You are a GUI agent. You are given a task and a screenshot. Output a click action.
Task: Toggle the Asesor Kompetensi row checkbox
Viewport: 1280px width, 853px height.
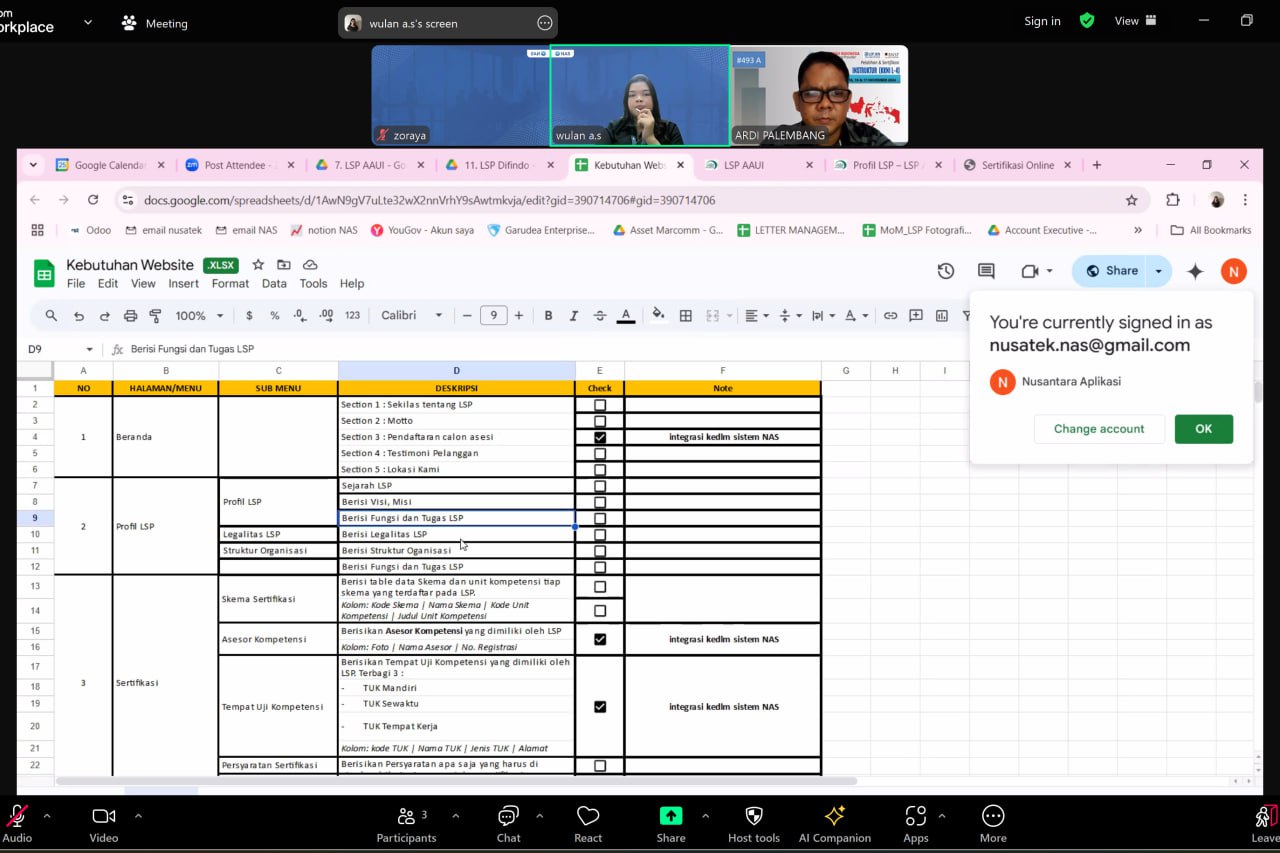tap(600, 639)
